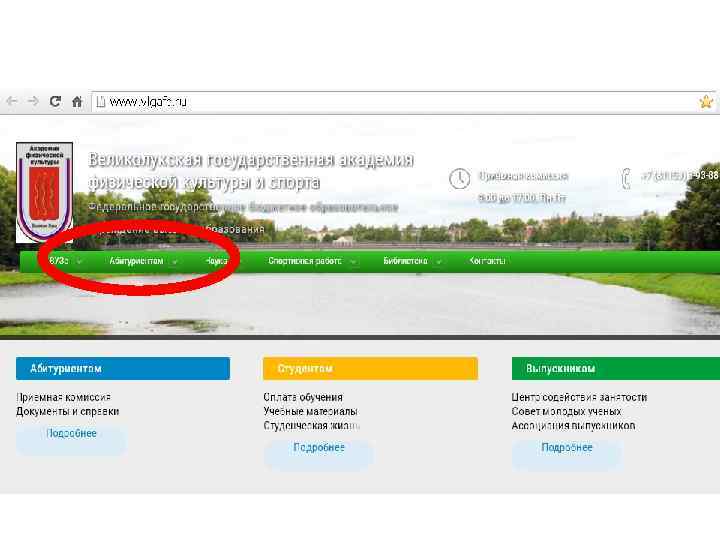Open the Оплата обучения link
Image resolution: width=720 pixels, height=540 pixels.
[303, 397]
